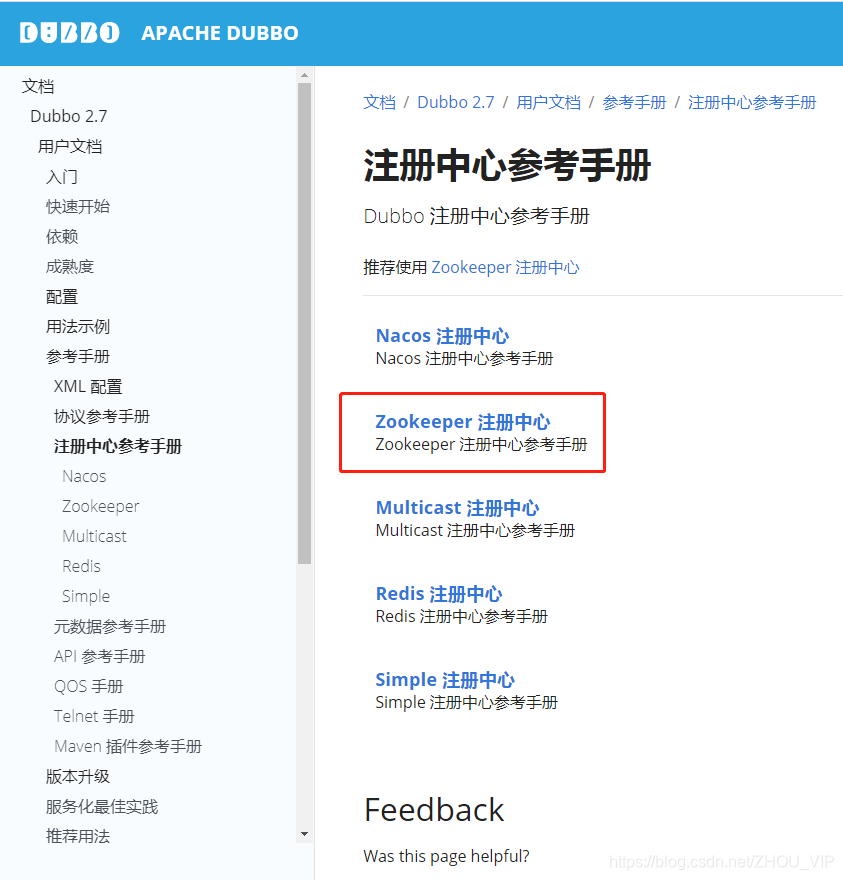Screen dimensions: 843x880
Task: Select 依赖 in the sidebar
Action: click(x=62, y=237)
